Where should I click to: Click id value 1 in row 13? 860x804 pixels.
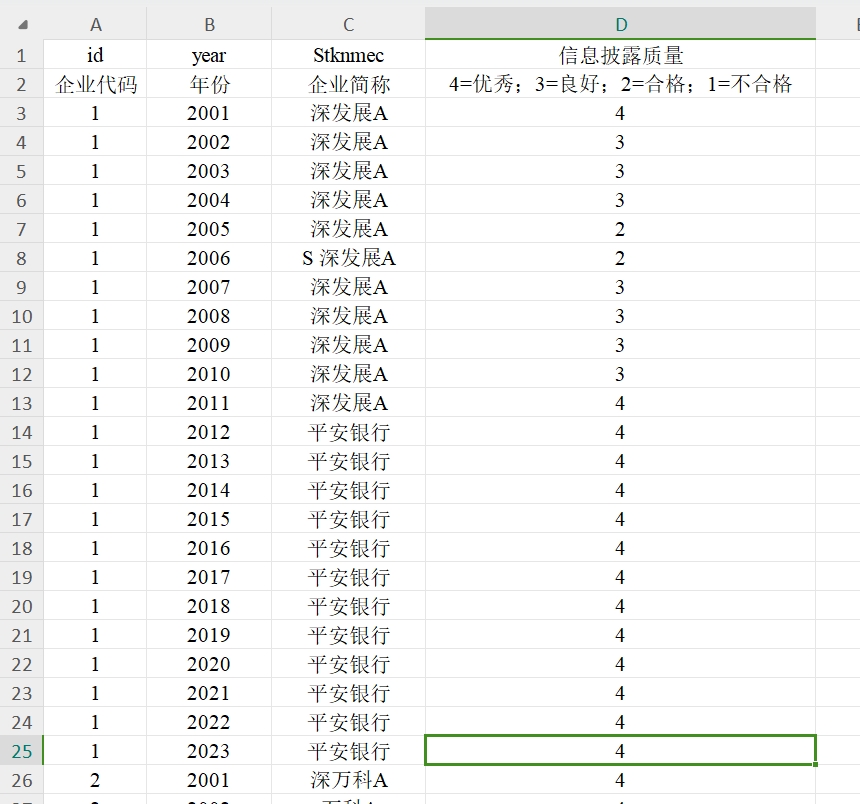[95, 403]
